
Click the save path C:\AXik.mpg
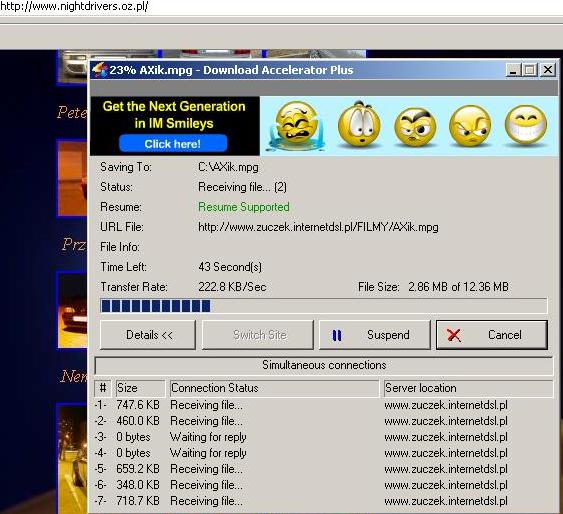[228, 167]
